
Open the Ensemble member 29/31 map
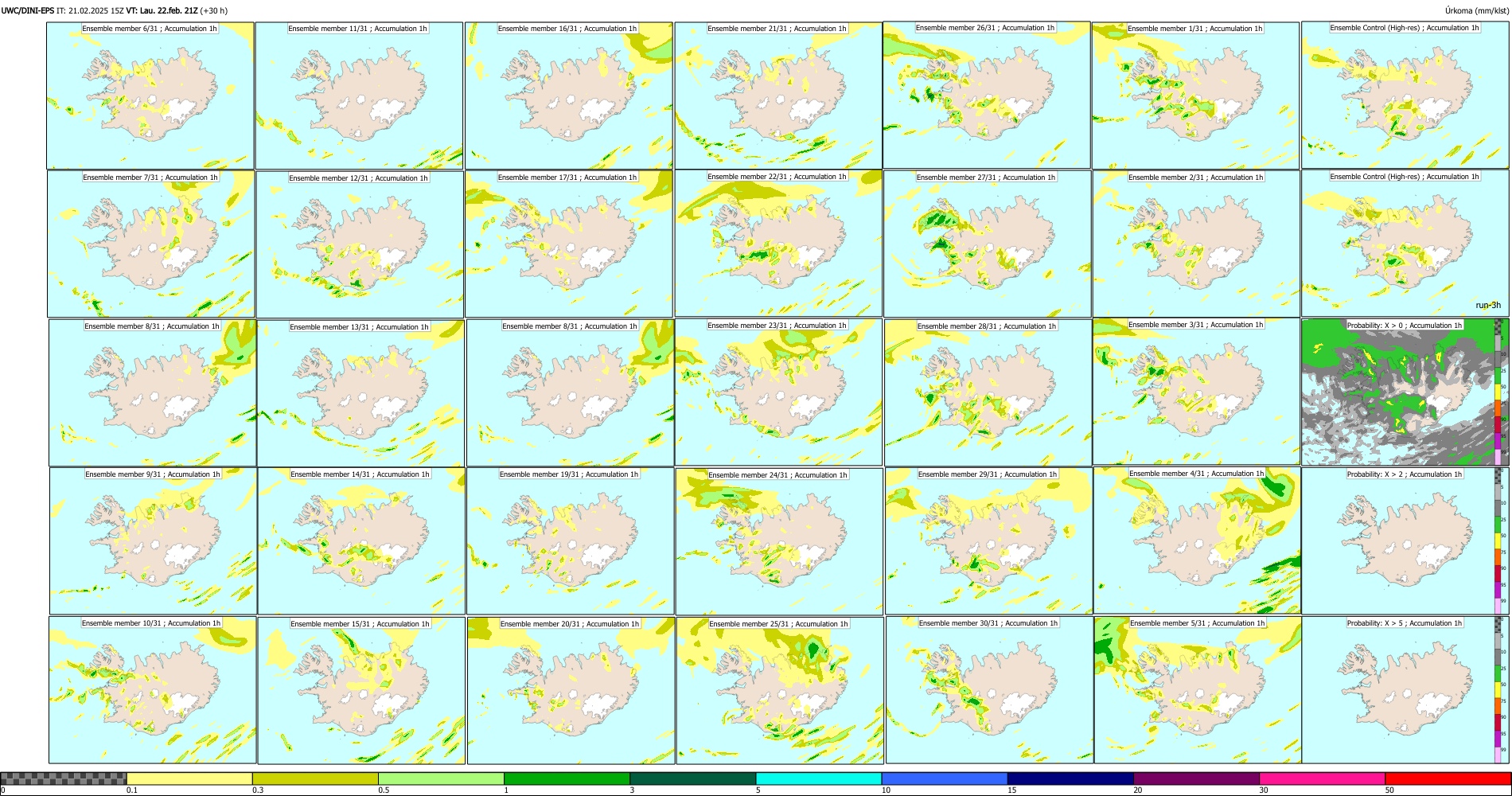click(x=989, y=541)
